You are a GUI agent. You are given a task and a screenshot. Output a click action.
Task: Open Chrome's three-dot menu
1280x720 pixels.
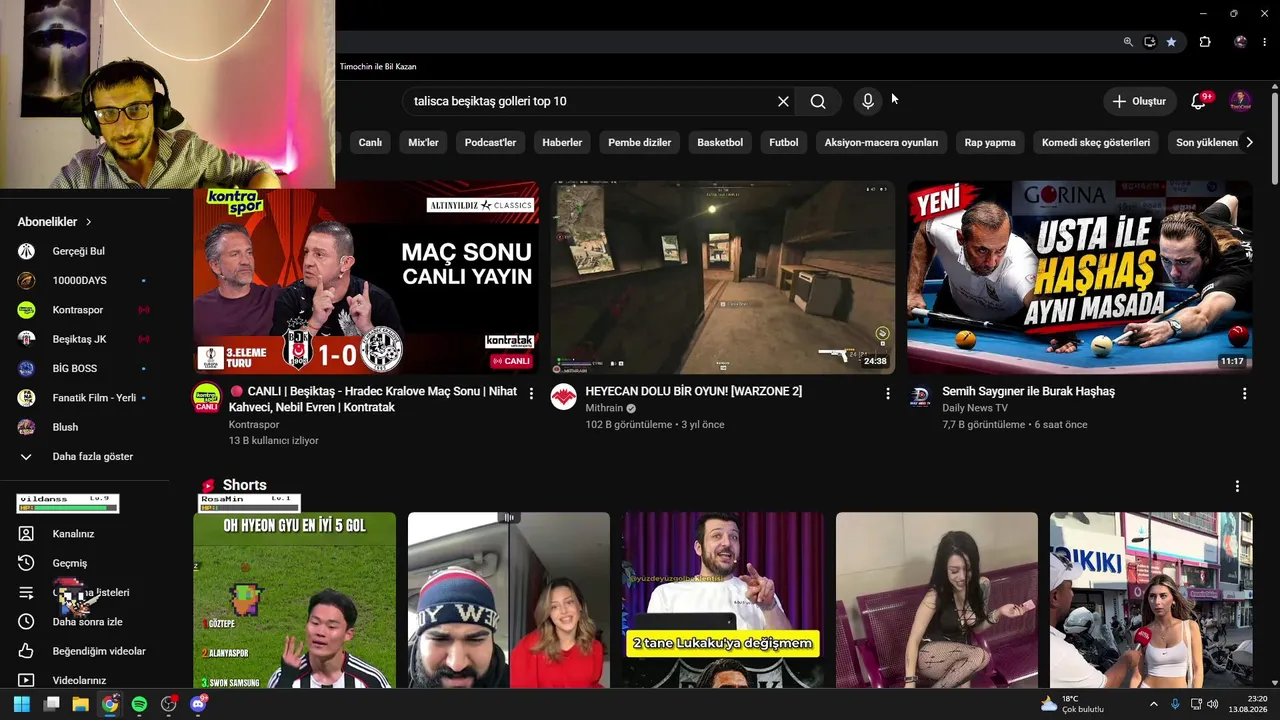click(x=1266, y=42)
